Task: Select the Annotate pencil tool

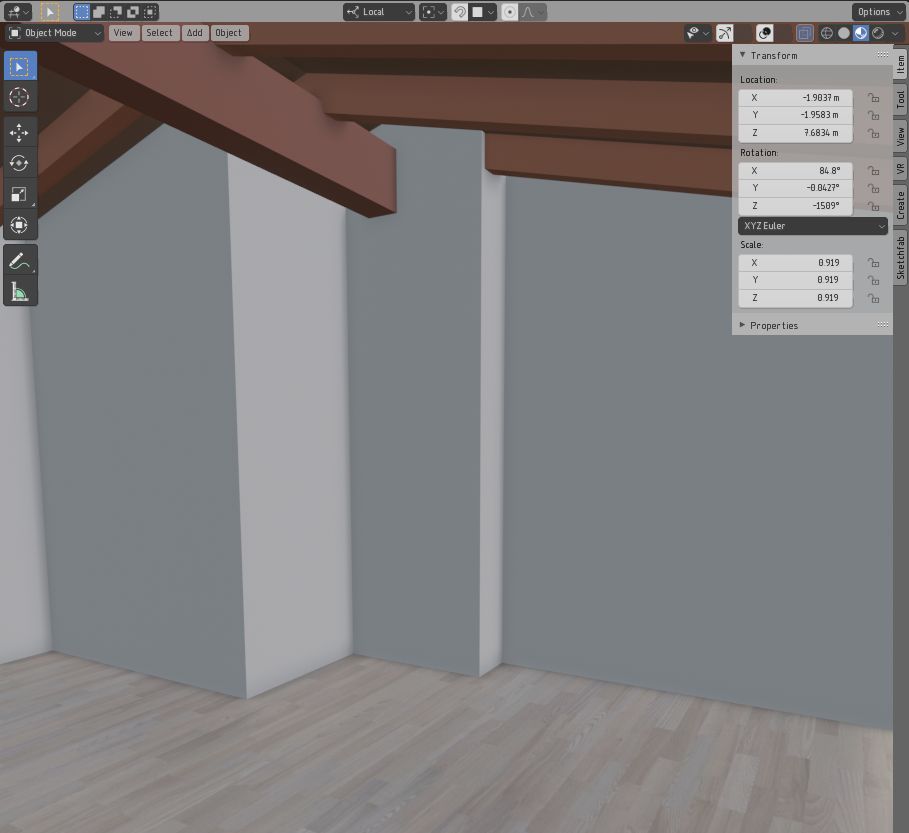Action: coord(20,260)
